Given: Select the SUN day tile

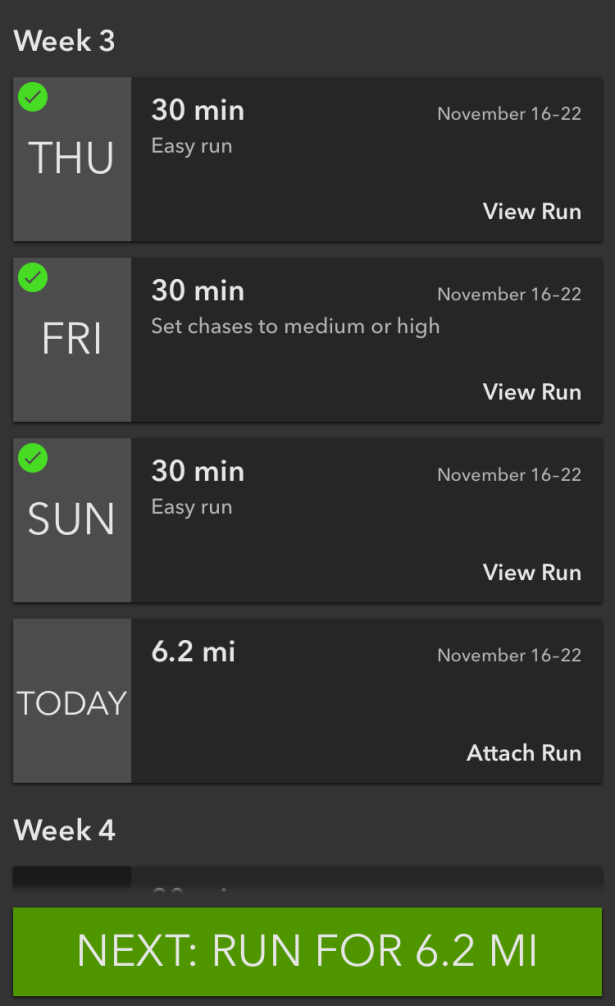Looking at the screenshot, I should pos(72,521).
